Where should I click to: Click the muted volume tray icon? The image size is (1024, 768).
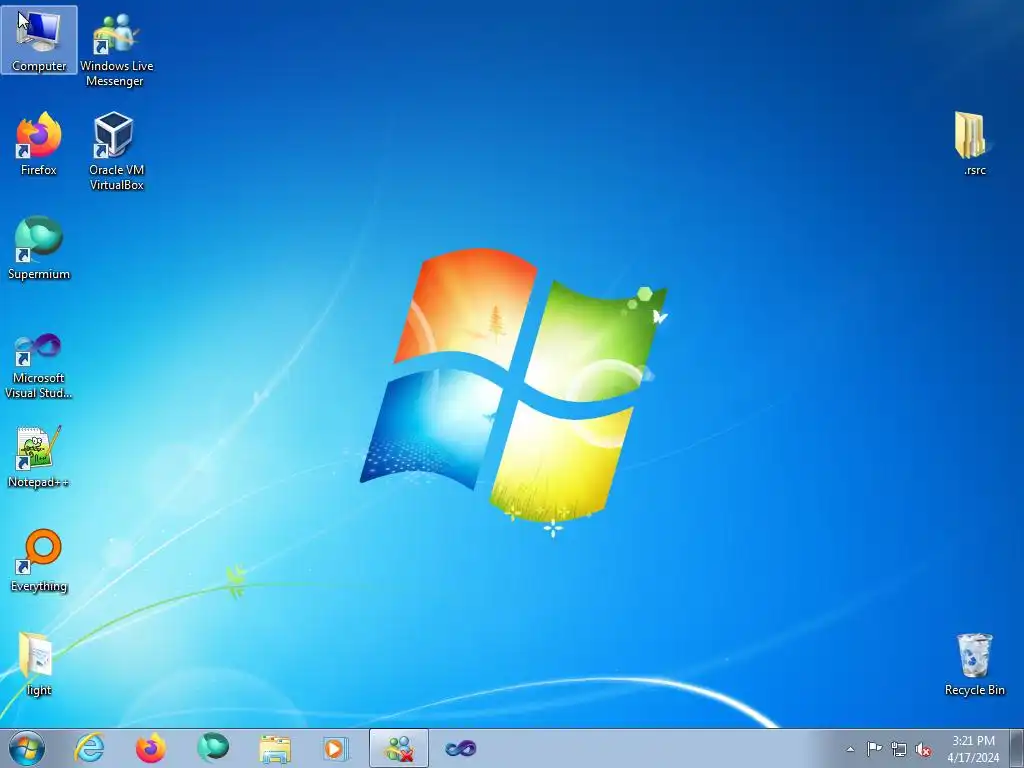coord(923,749)
